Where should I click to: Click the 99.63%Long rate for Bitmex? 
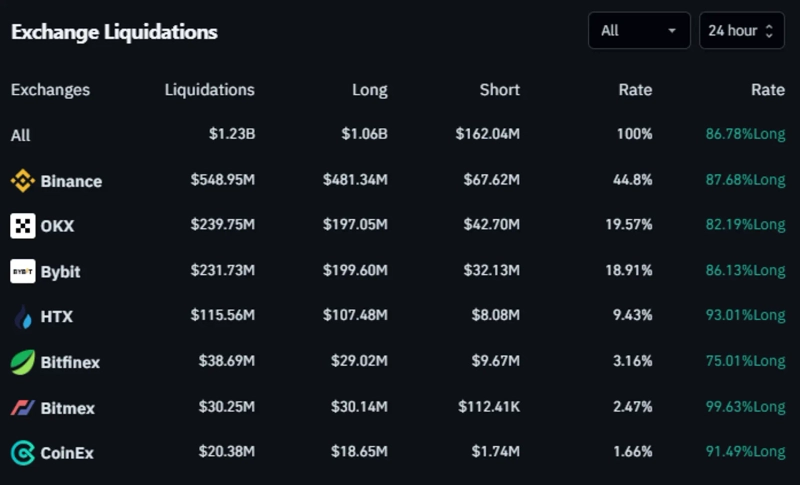click(745, 408)
